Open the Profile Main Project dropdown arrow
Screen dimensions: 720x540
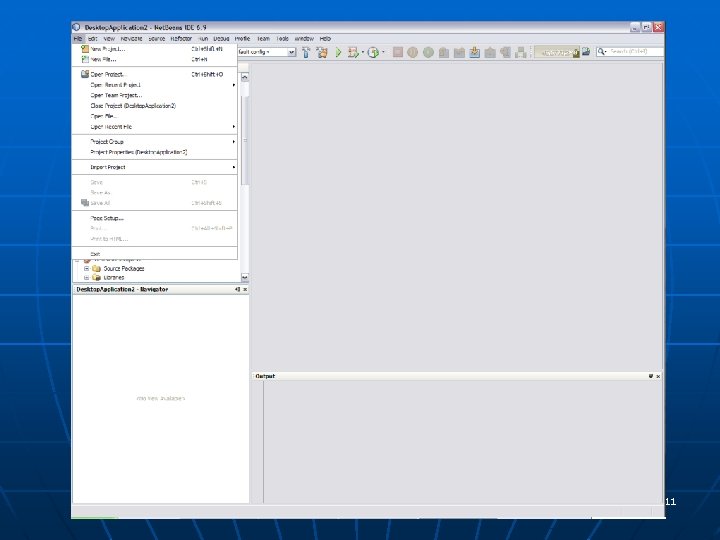pyautogui.click(x=383, y=52)
